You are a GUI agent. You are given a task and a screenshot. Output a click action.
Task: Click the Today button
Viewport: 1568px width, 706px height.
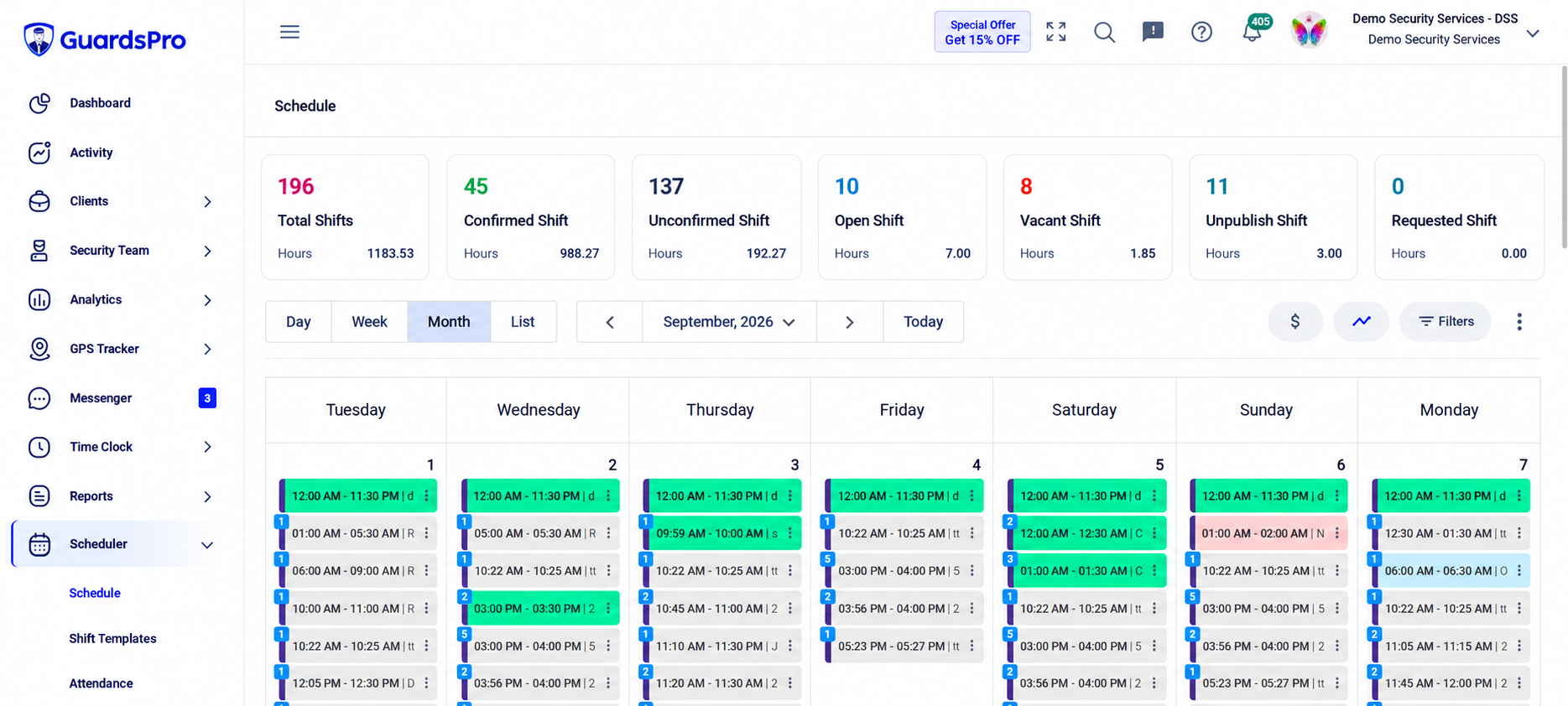coord(923,322)
